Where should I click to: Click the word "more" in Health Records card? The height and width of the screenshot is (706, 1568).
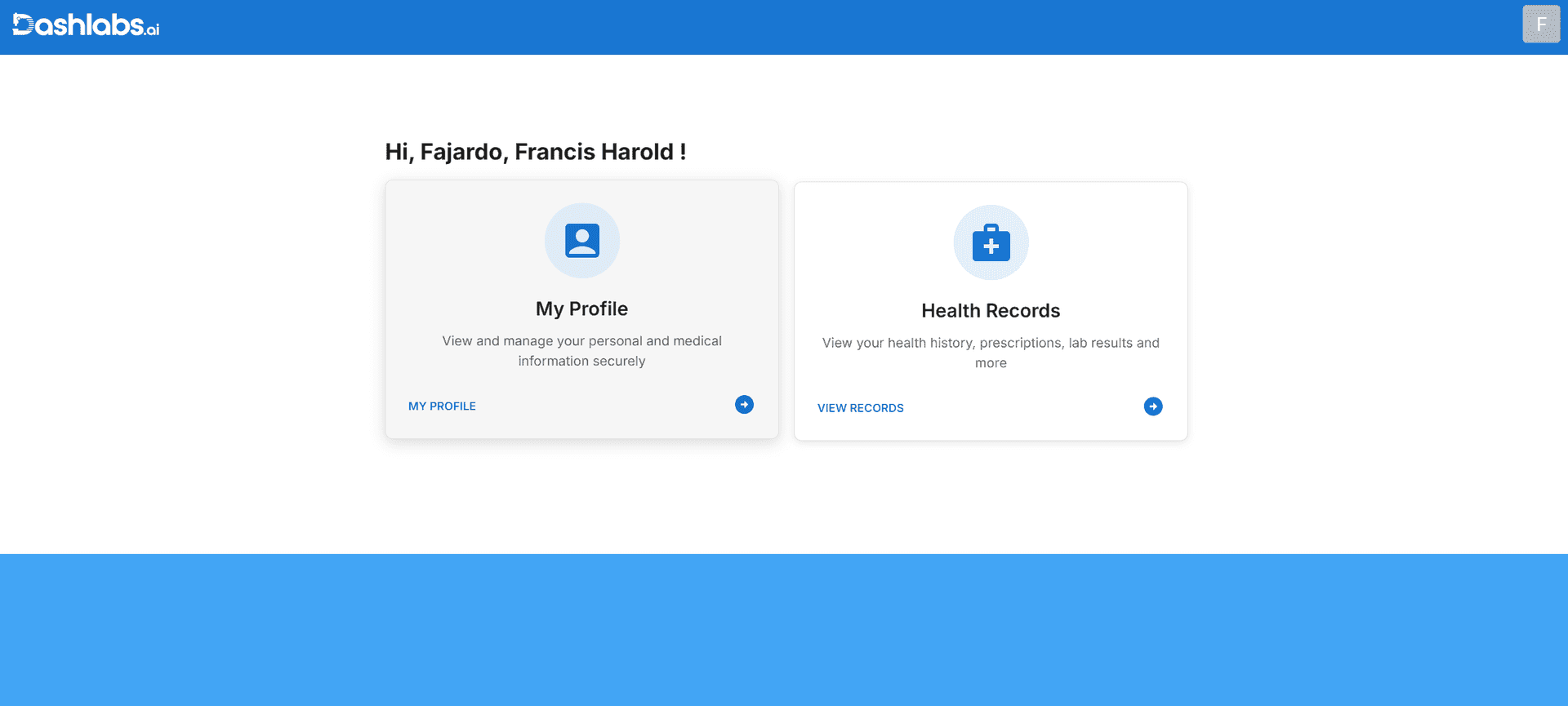990,363
